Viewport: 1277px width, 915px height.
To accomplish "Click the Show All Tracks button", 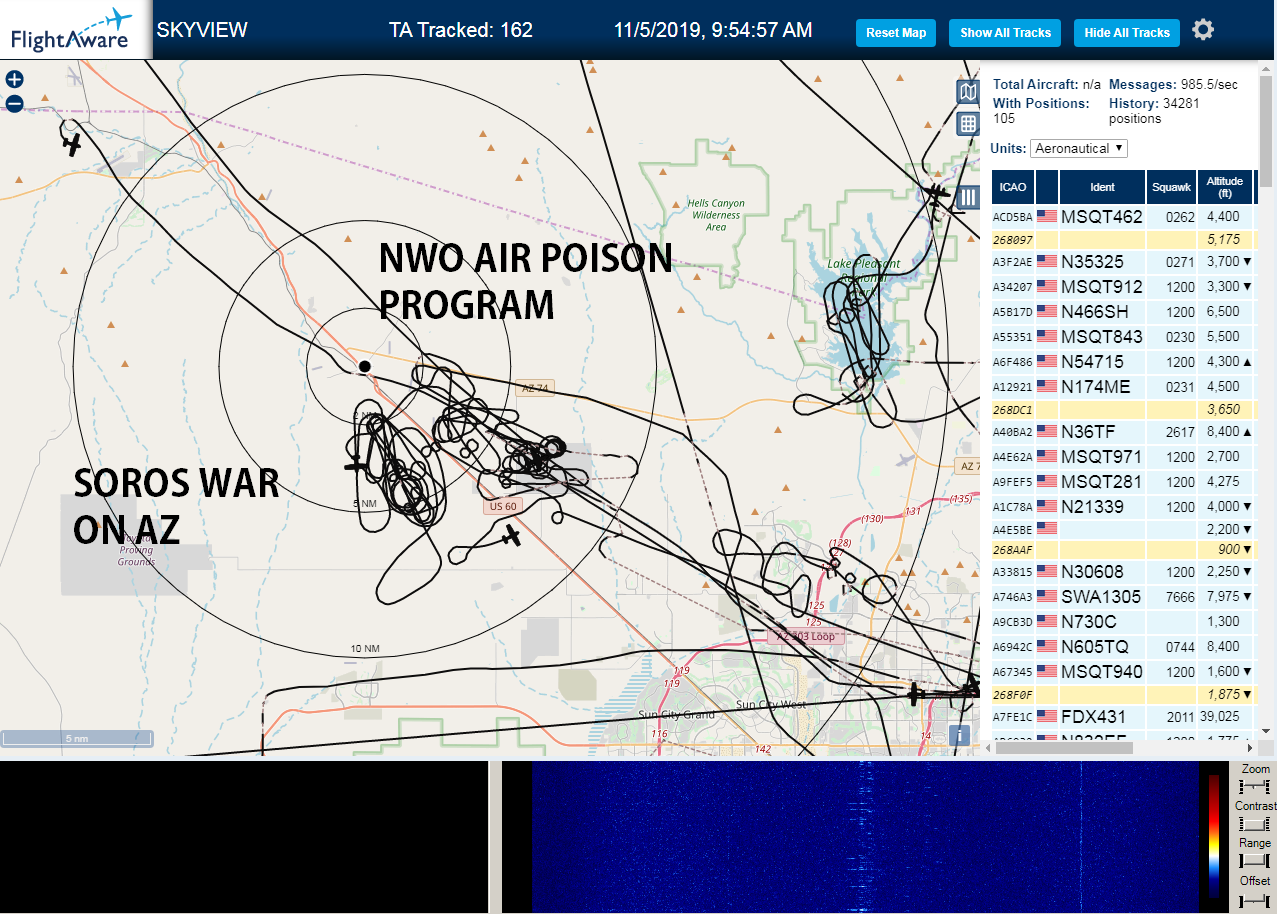I will pyautogui.click(x=1005, y=33).
